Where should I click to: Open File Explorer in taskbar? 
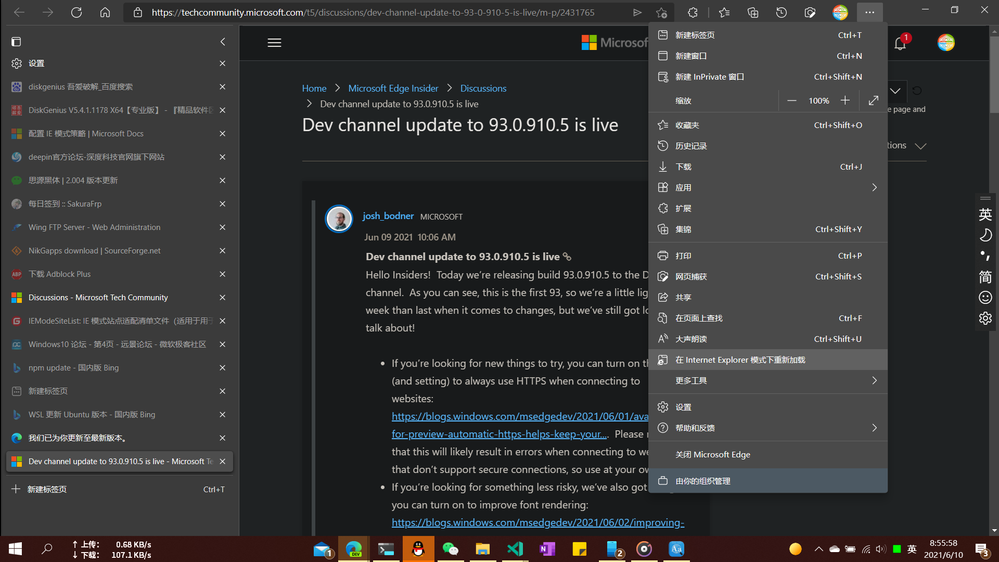pos(482,549)
